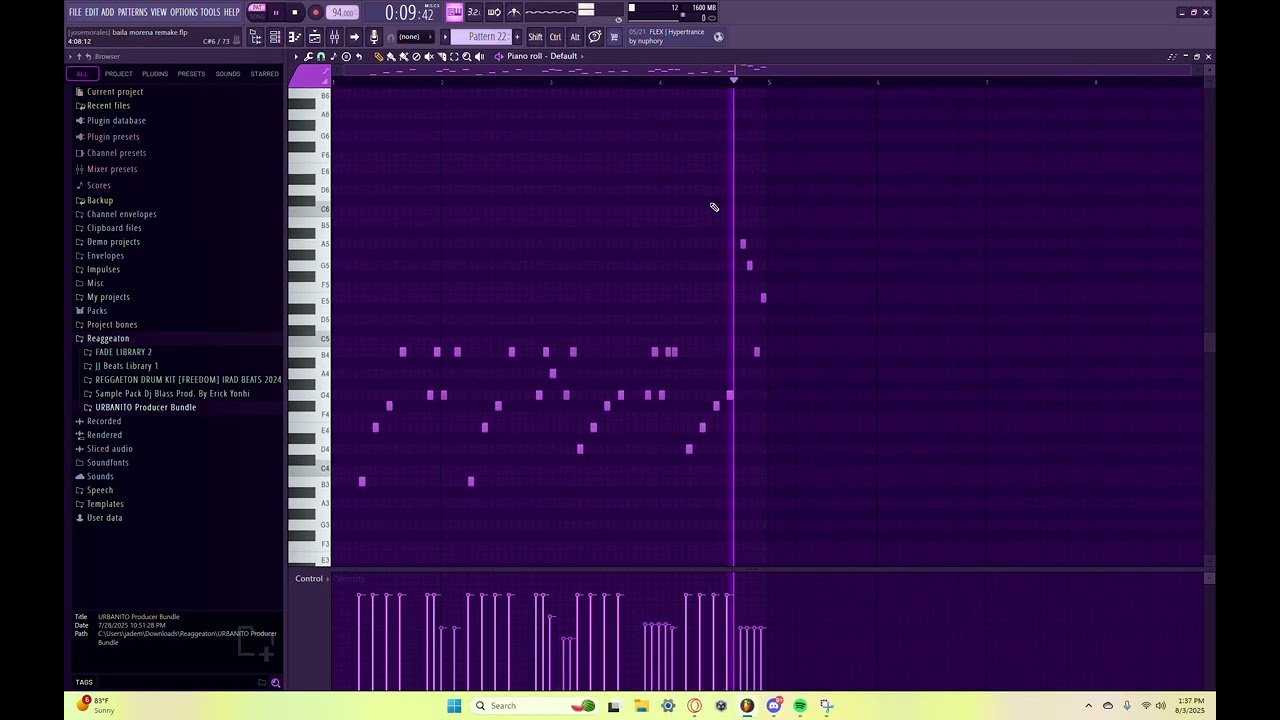The width and height of the screenshot is (1280, 720).
Task: Open the piano roll main menu arrow
Action: click(296, 56)
